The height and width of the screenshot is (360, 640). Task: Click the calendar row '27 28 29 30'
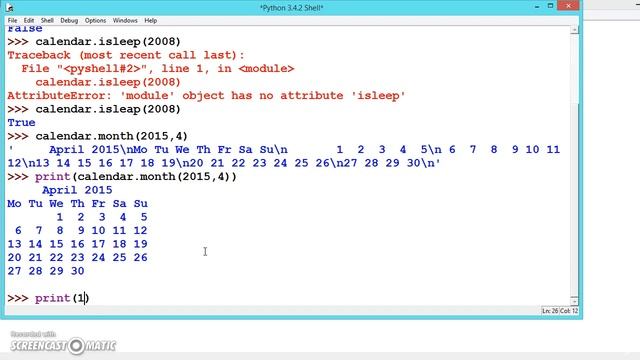coord(46,271)
